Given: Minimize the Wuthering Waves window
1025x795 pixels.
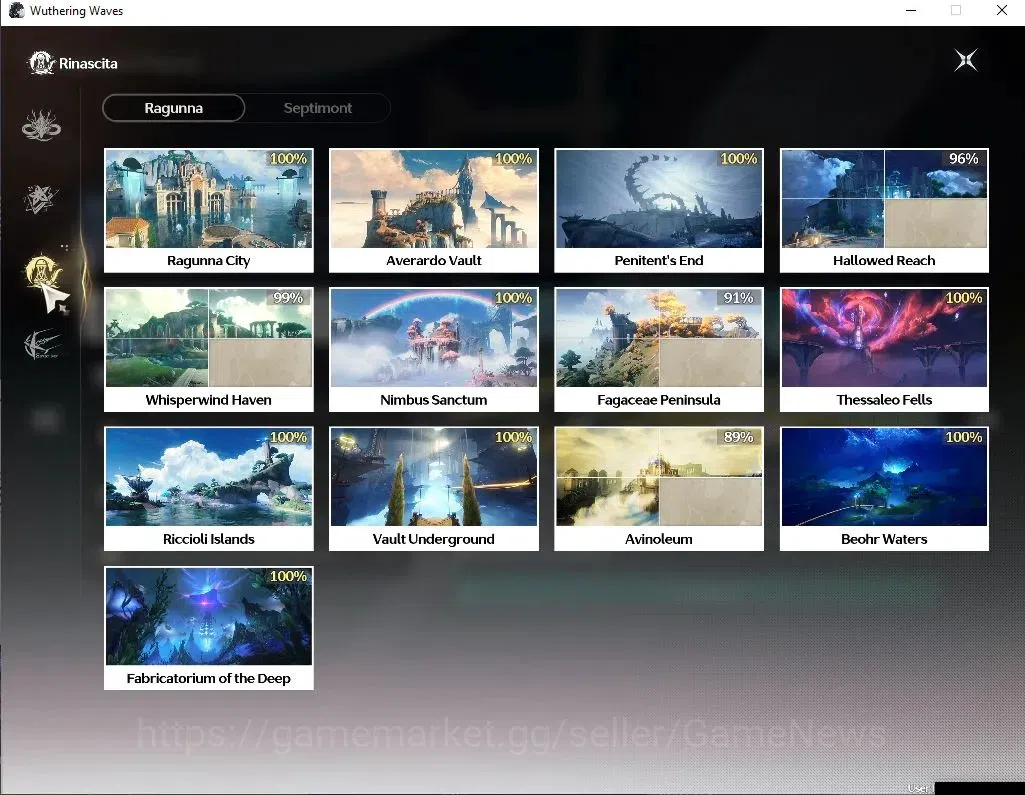Looking at the screenshot, I should point(911,10).
